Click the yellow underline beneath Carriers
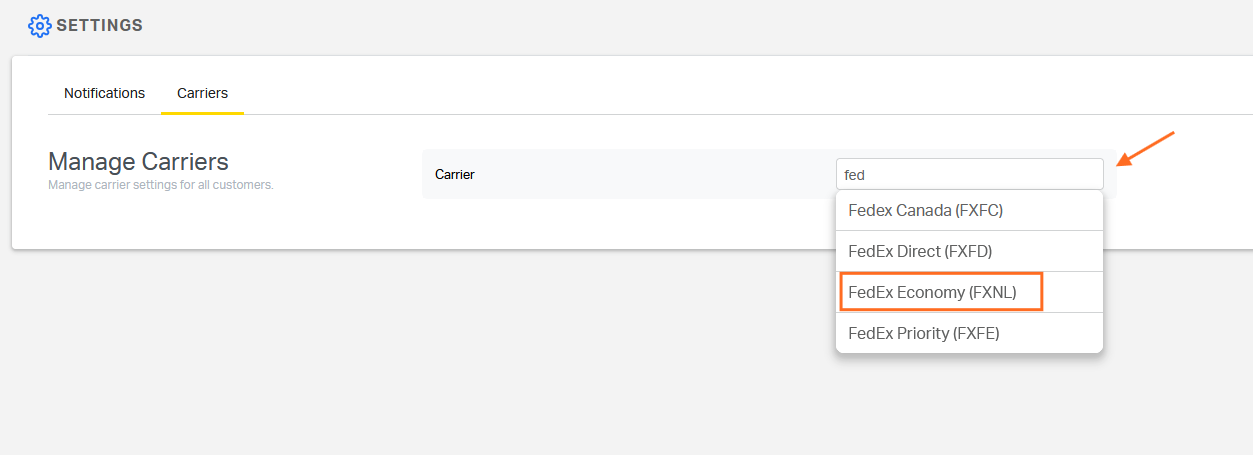 [x=202, y=113]
